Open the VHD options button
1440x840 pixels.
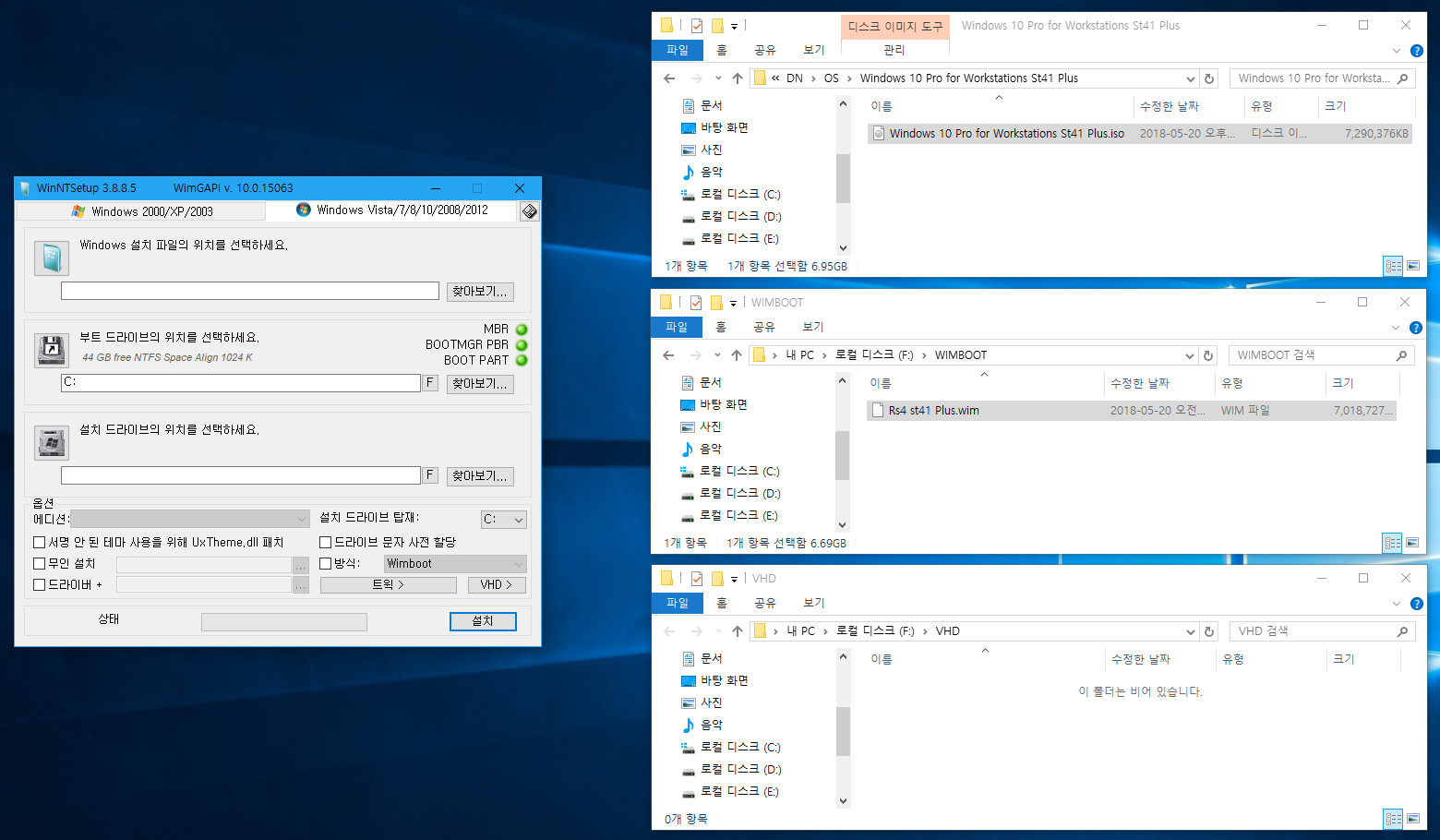(x=497, y=585)
